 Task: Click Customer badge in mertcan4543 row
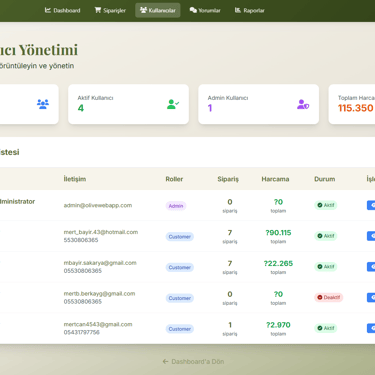pos(179,329)
